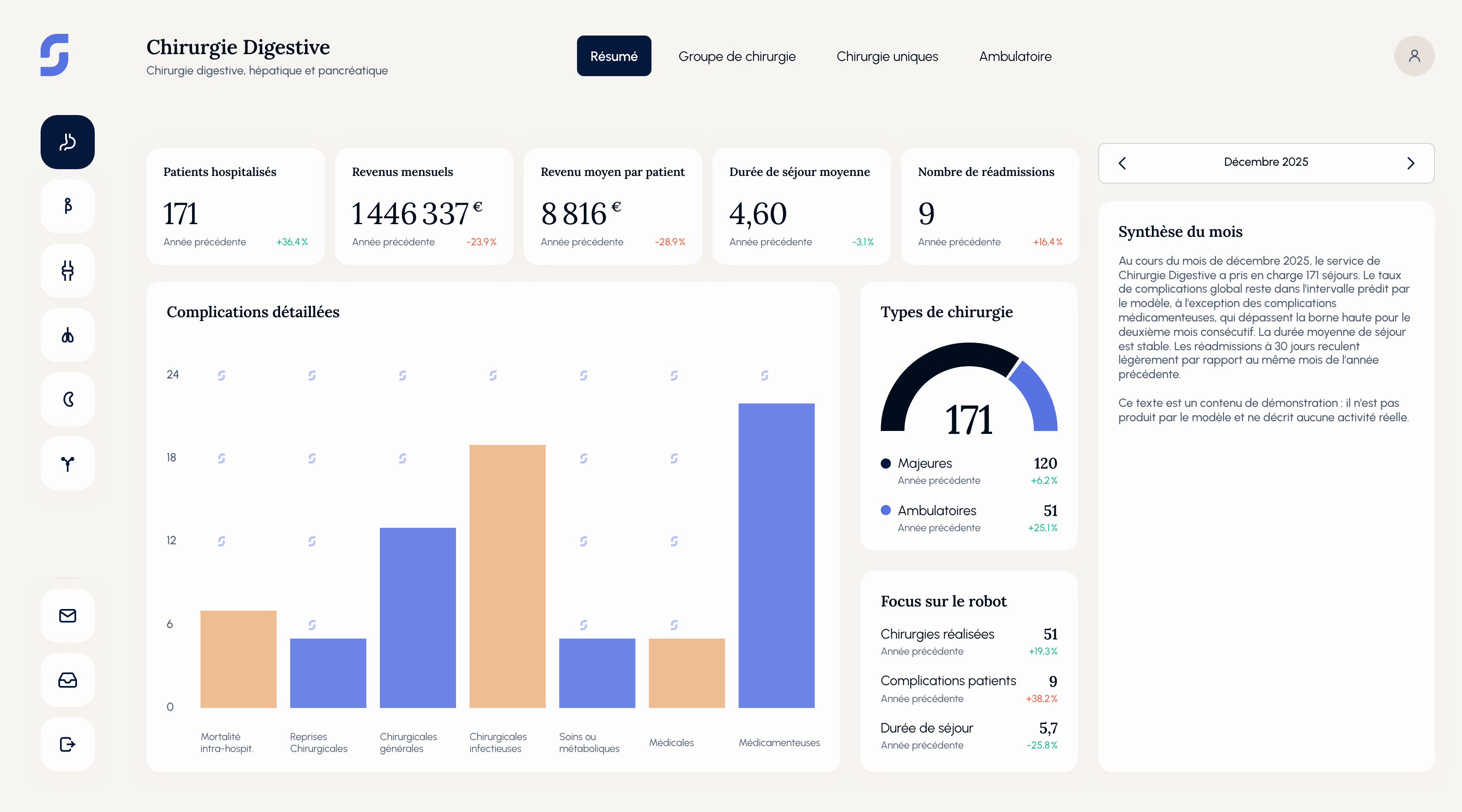Viewport: 1462px width, 812px height.
Task: Open the mail envelope sidebar icon
Action: [68, 616]
